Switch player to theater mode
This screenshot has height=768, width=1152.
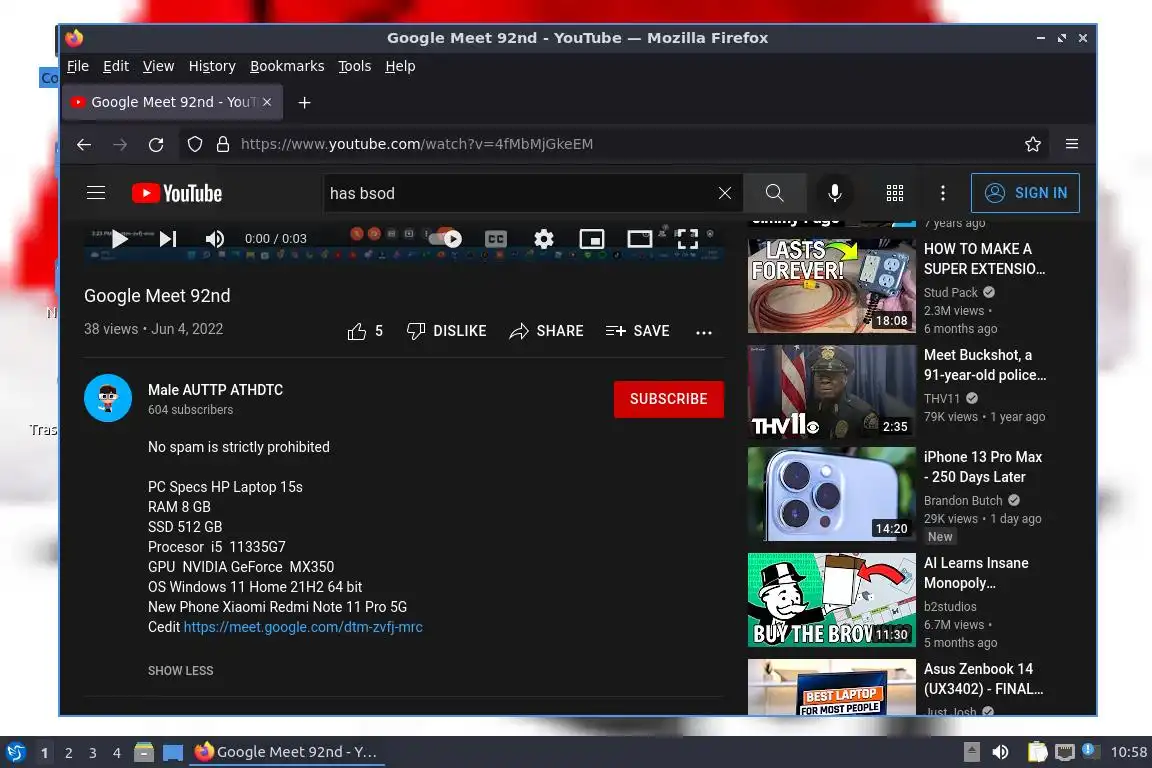[640, 239]
